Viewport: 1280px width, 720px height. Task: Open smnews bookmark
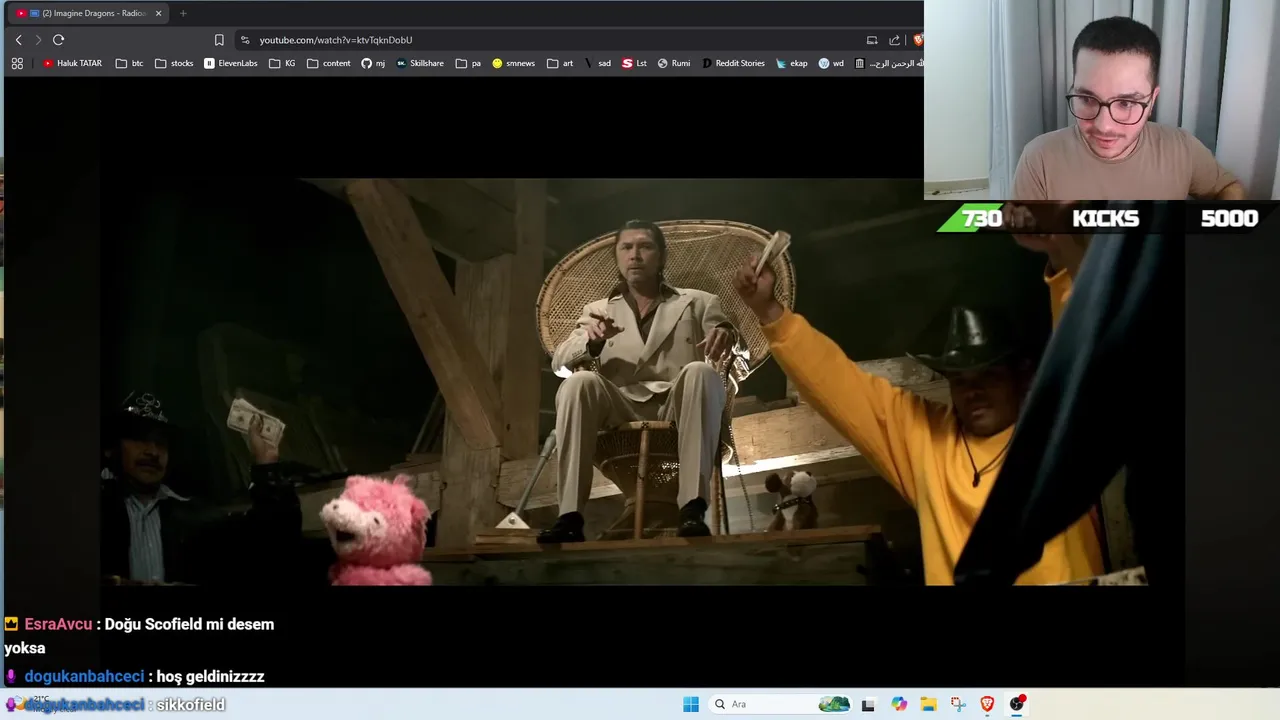pyautogui.click(x=513, y=63)
